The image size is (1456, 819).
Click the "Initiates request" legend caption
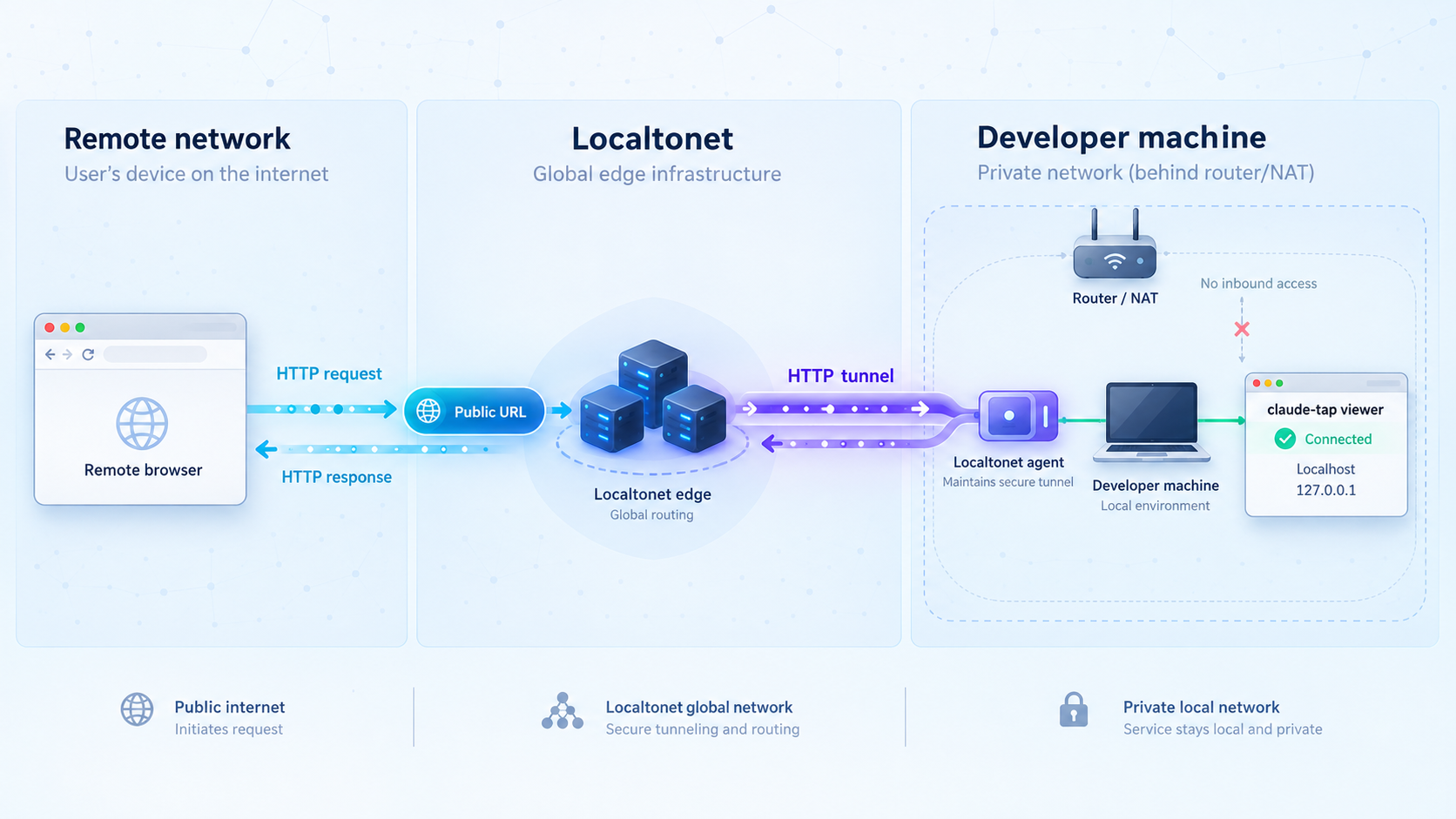click(x=228, y=729)
